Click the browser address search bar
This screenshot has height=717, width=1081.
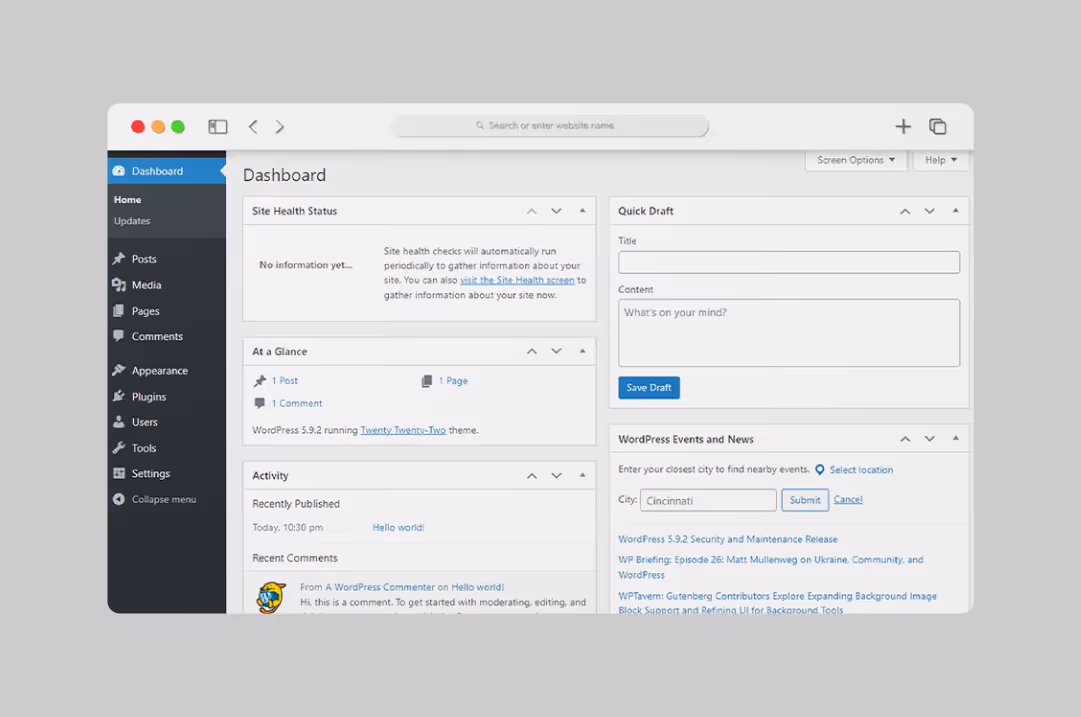pyautogui.click(x=551, y=125)
